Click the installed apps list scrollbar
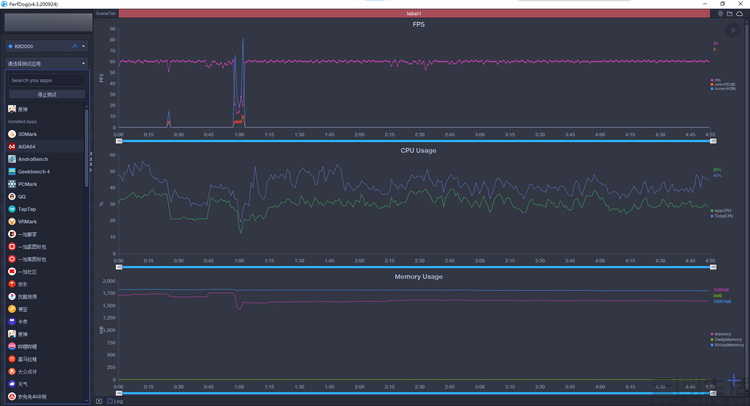 pyautogui.click(x=87, y=147)
